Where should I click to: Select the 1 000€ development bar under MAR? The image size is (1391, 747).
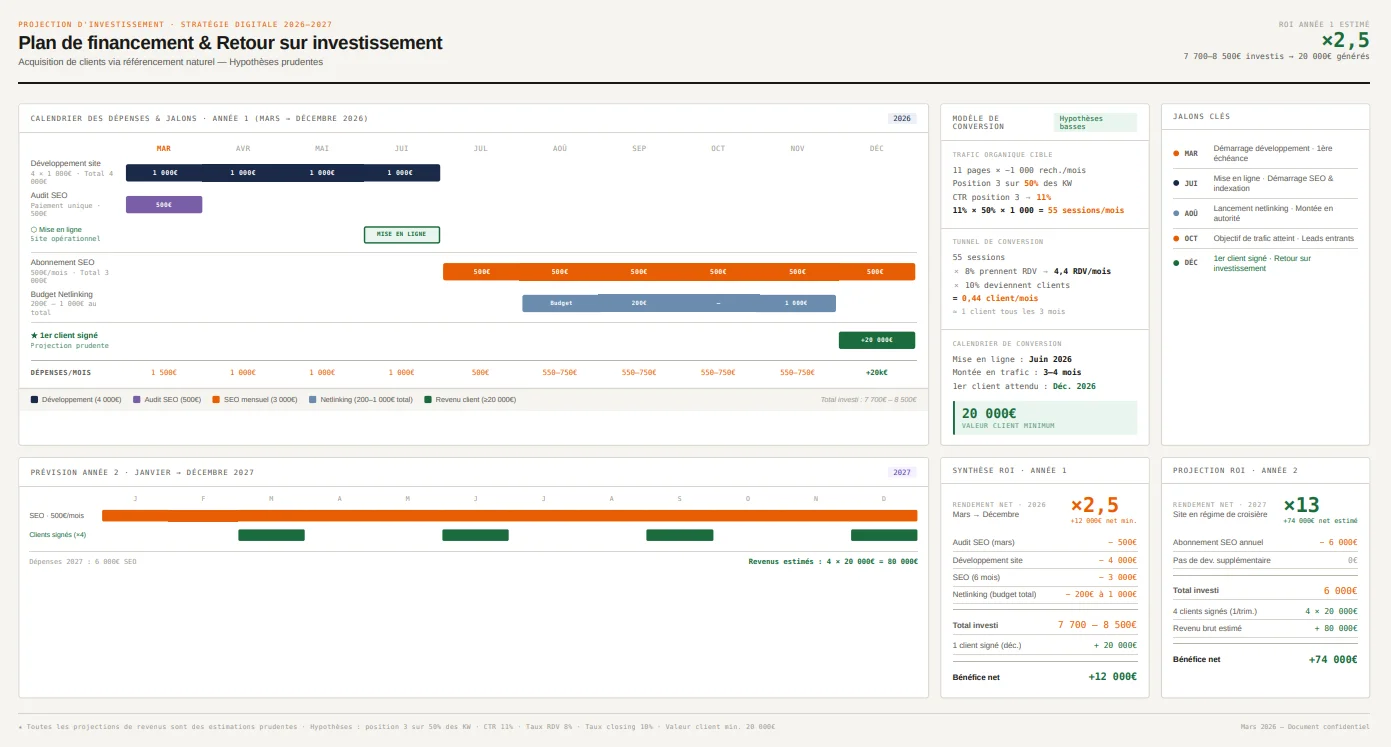[164, 172]
